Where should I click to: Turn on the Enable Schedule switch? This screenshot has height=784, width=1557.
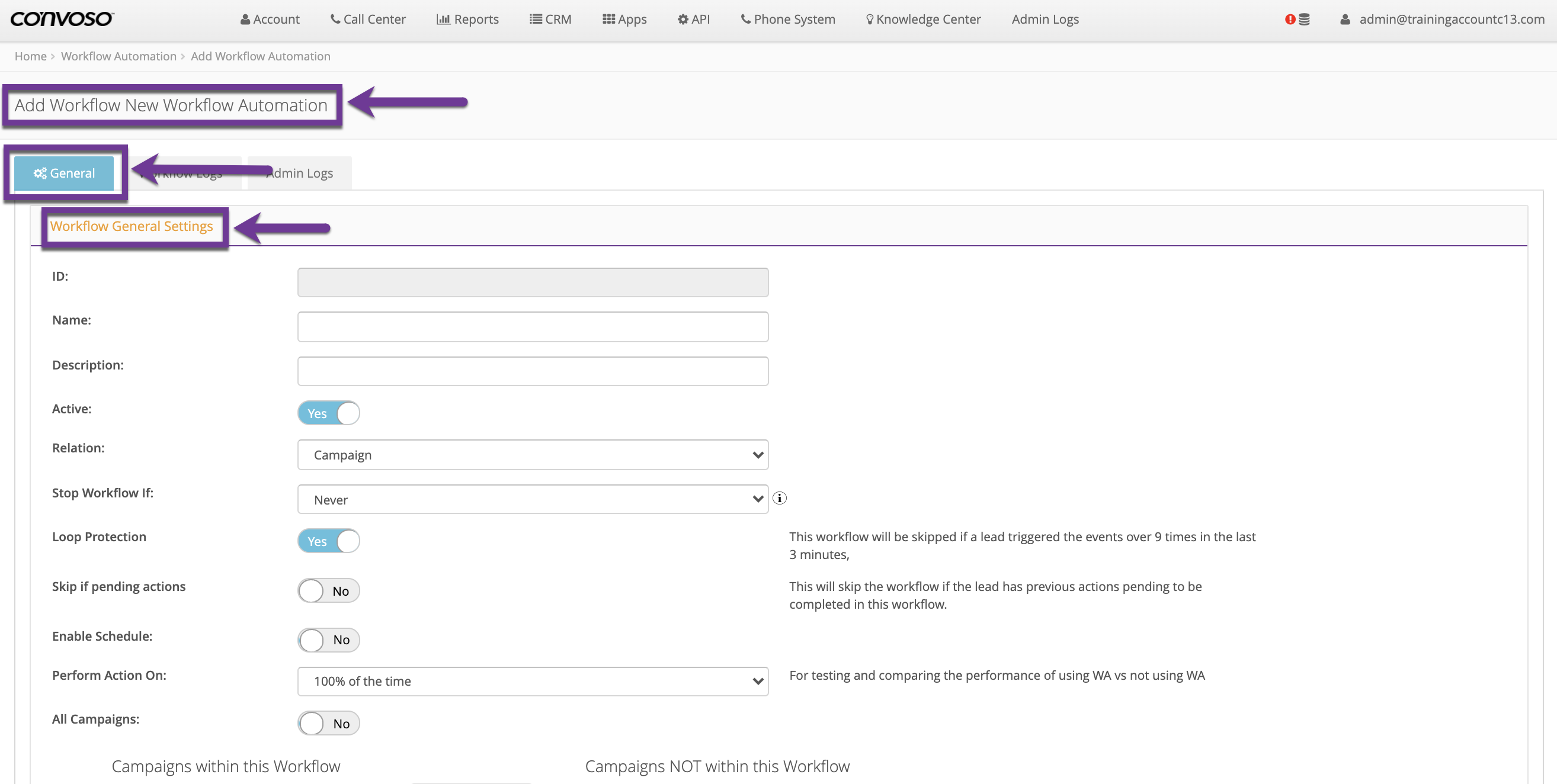coord(329,640)
